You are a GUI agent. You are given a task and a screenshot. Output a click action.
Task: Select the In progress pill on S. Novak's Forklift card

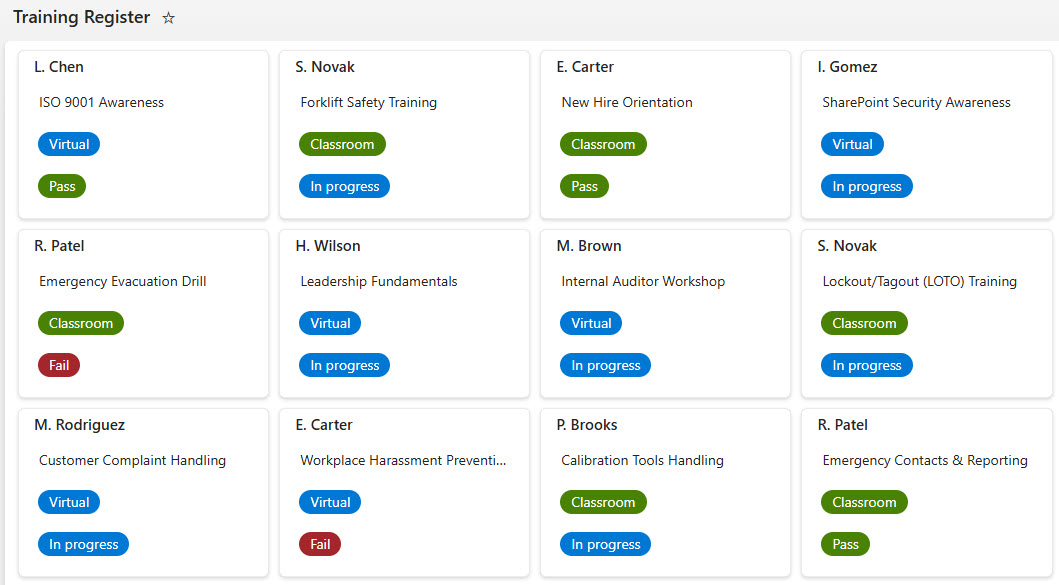point(344,185)
